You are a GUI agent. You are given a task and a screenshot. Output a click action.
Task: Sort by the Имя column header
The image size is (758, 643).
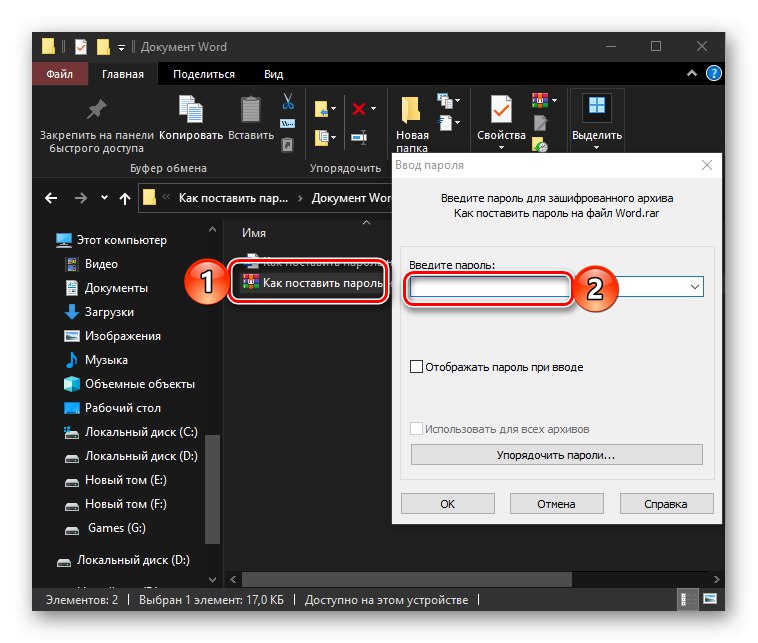254,233
